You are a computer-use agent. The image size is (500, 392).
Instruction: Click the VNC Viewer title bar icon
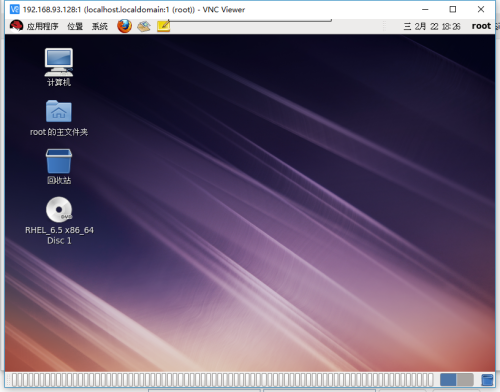tap(15, 9)
